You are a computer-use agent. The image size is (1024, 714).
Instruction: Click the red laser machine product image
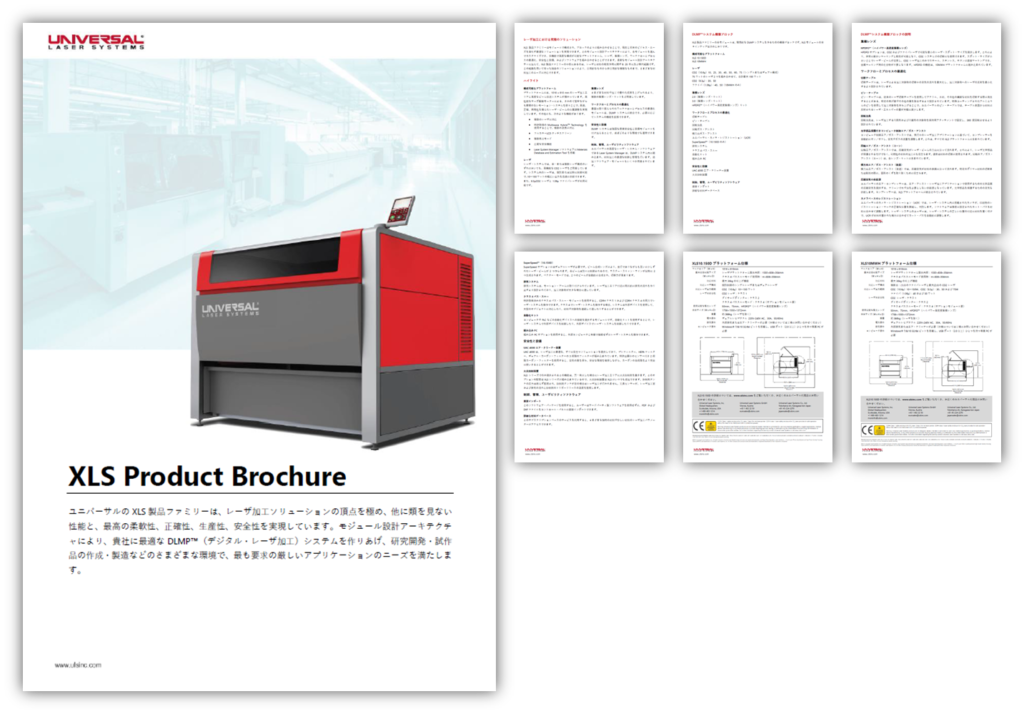click(x=333, y=323)
